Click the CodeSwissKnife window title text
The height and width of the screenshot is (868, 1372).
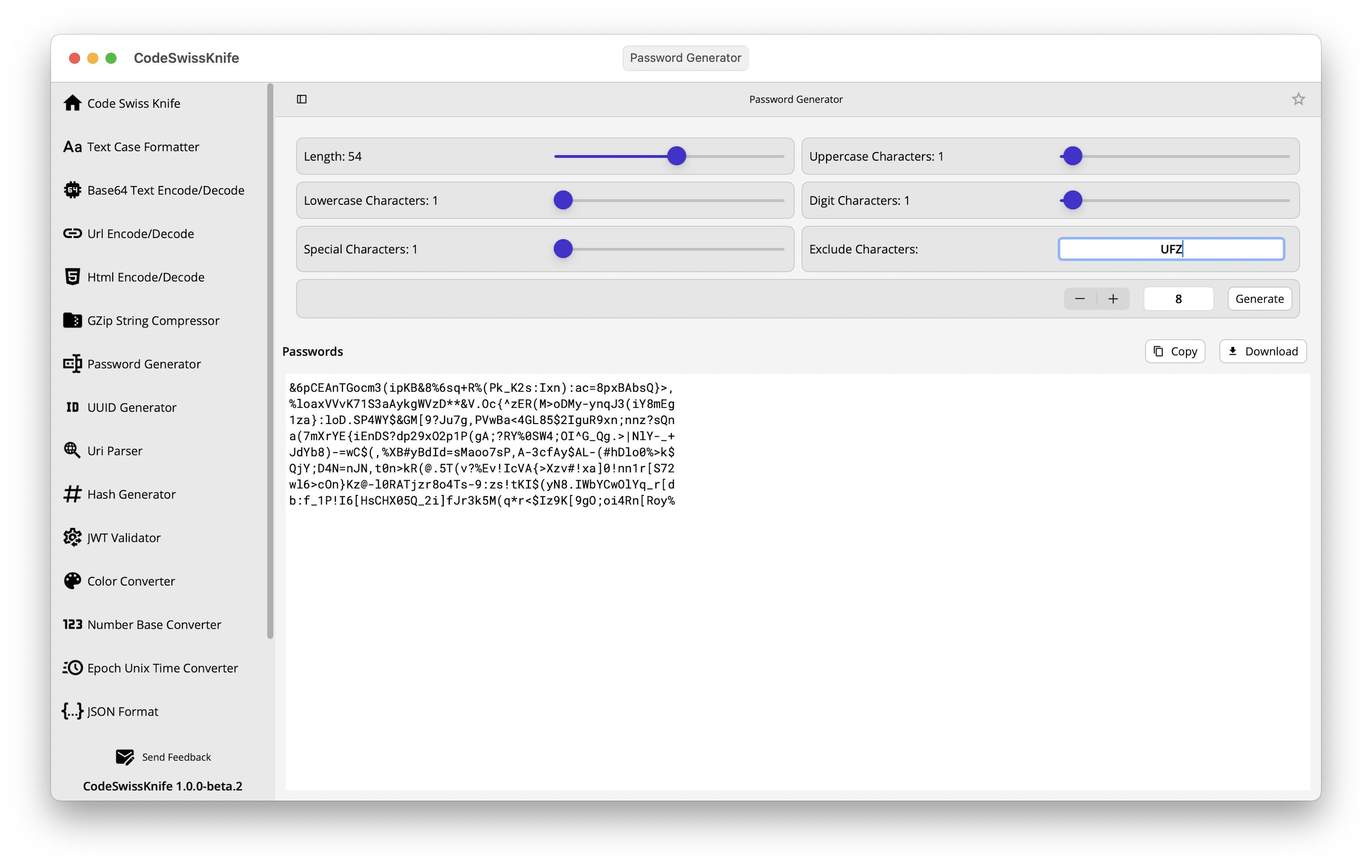click(187, 58)
